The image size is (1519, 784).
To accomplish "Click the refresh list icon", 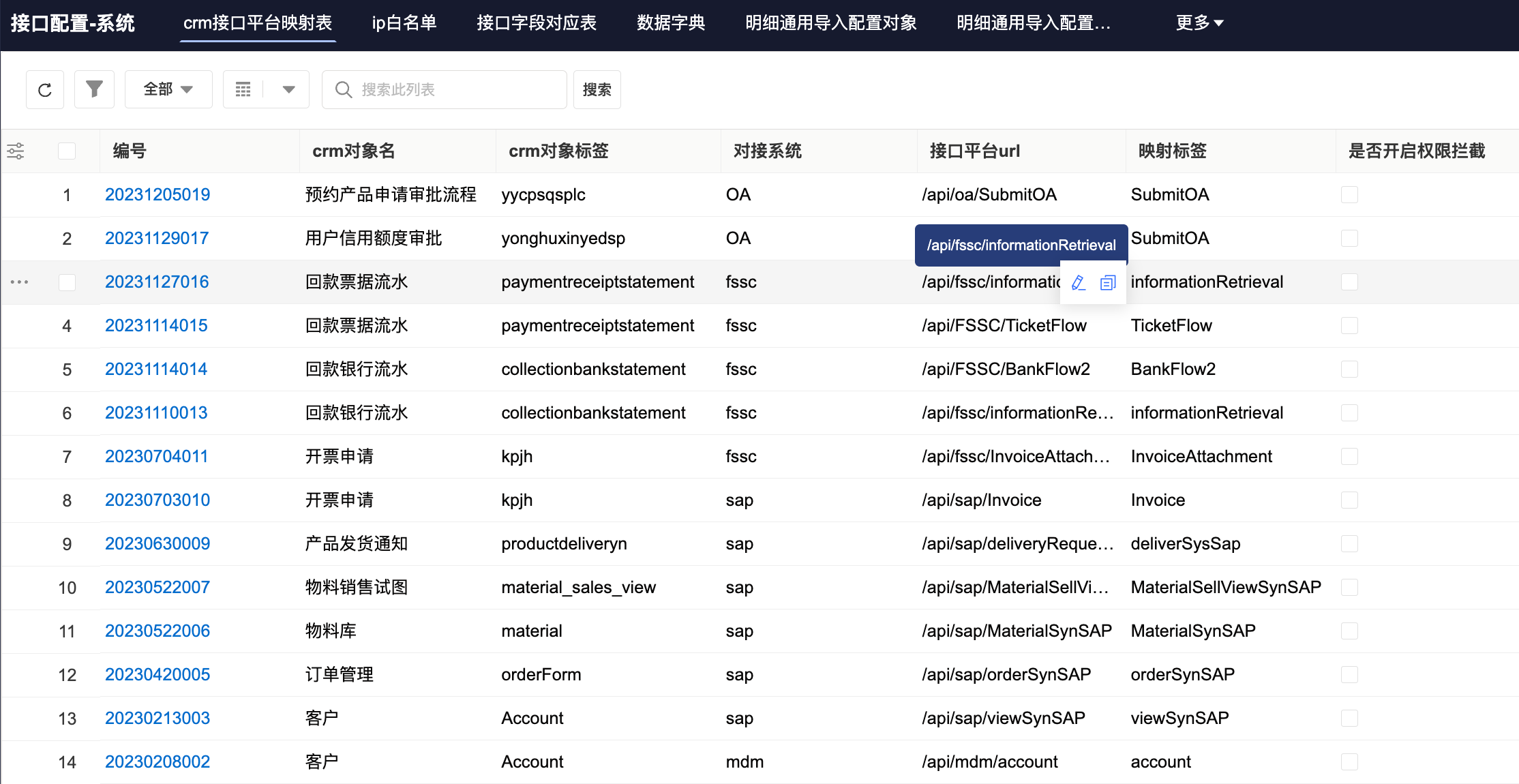I will 45,90.
